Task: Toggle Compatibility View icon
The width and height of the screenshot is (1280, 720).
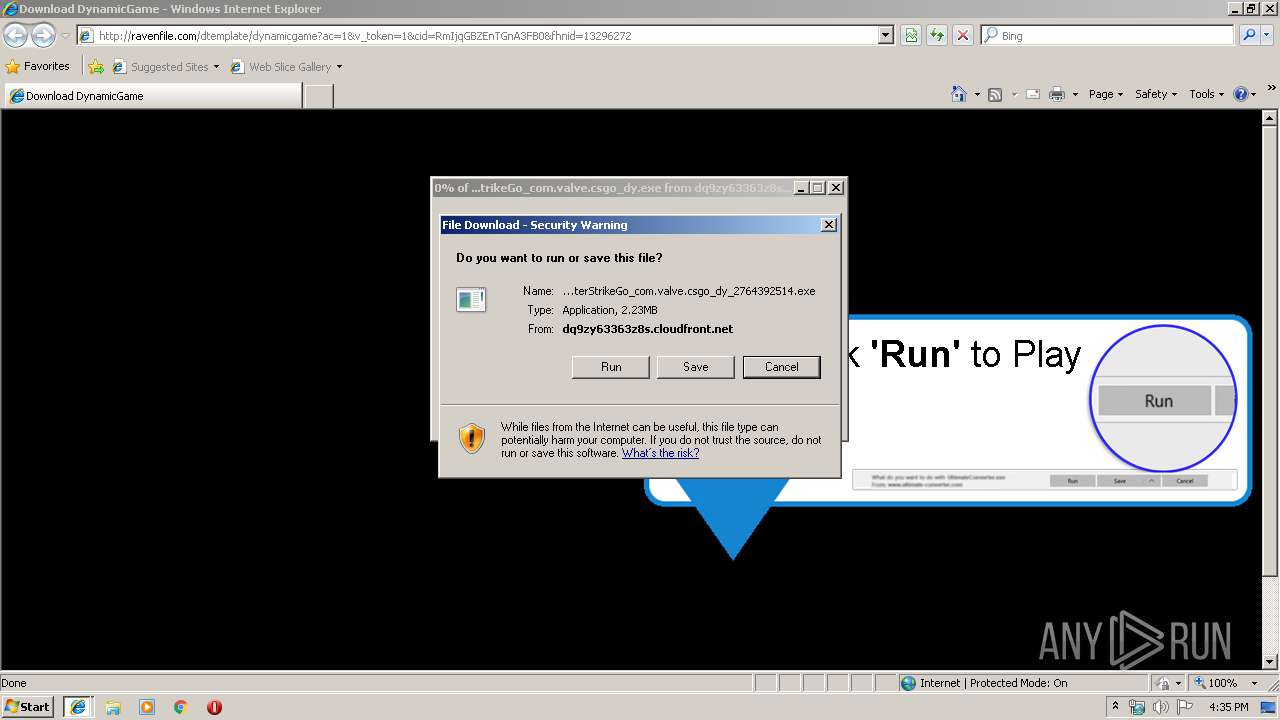Action: click(911, 36)
